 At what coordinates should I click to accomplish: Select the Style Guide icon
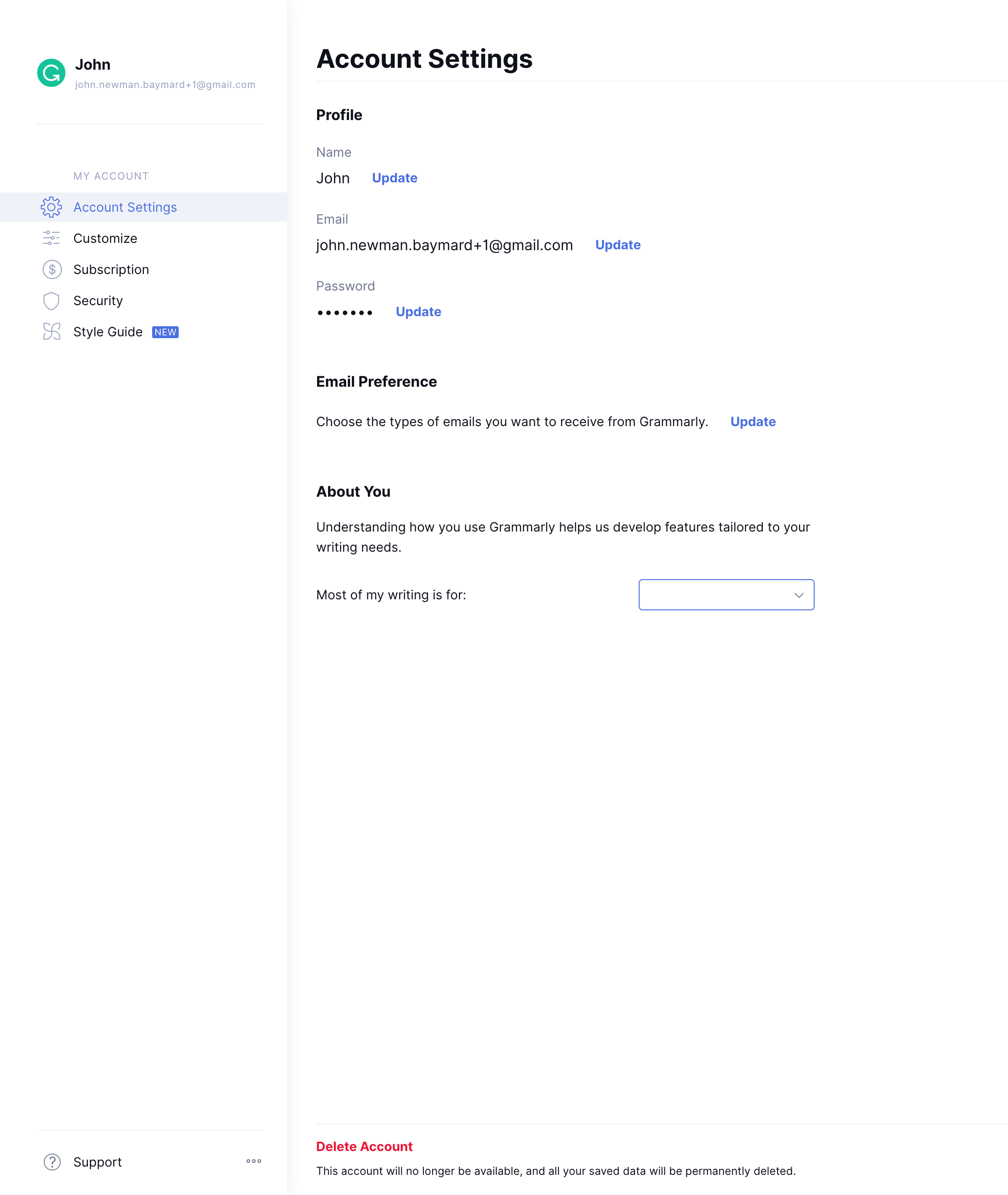(51, 331)
